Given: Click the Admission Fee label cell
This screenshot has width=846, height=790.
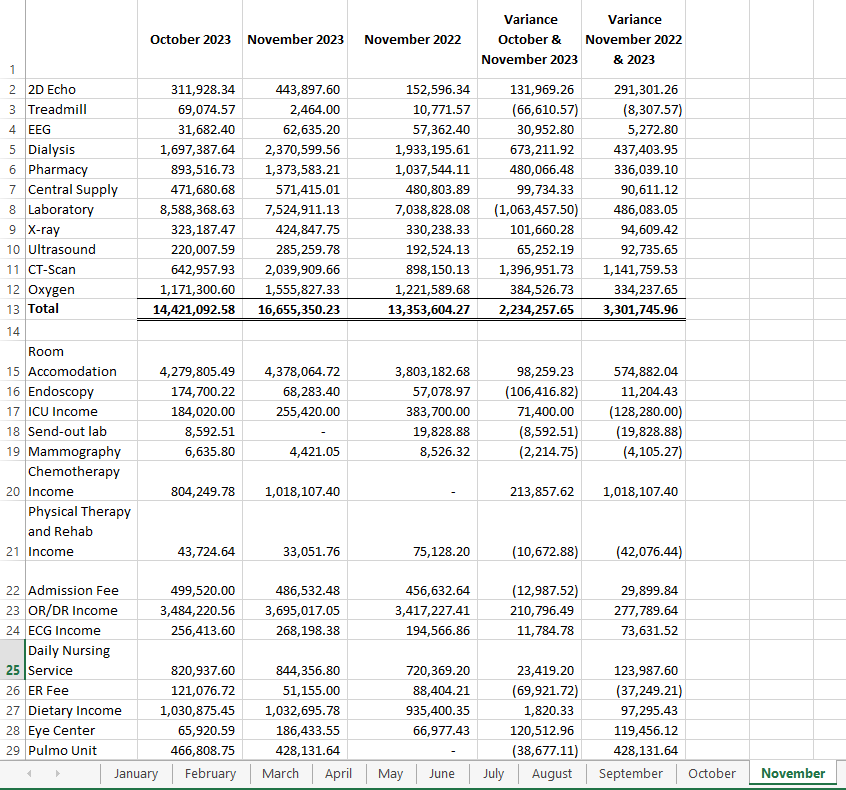Looking at the screenshot, I should 81,581.
